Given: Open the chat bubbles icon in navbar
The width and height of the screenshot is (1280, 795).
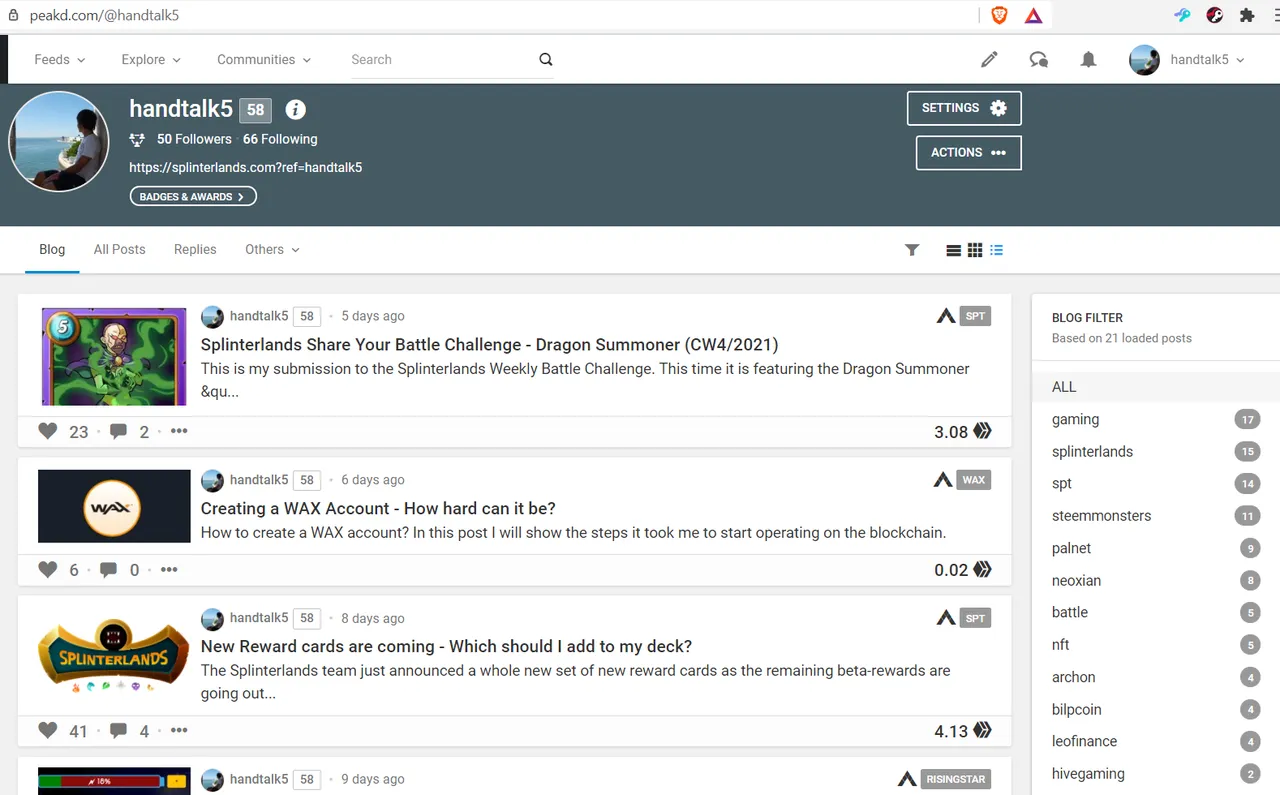Looking at the screenshot, I should 1039,60.
